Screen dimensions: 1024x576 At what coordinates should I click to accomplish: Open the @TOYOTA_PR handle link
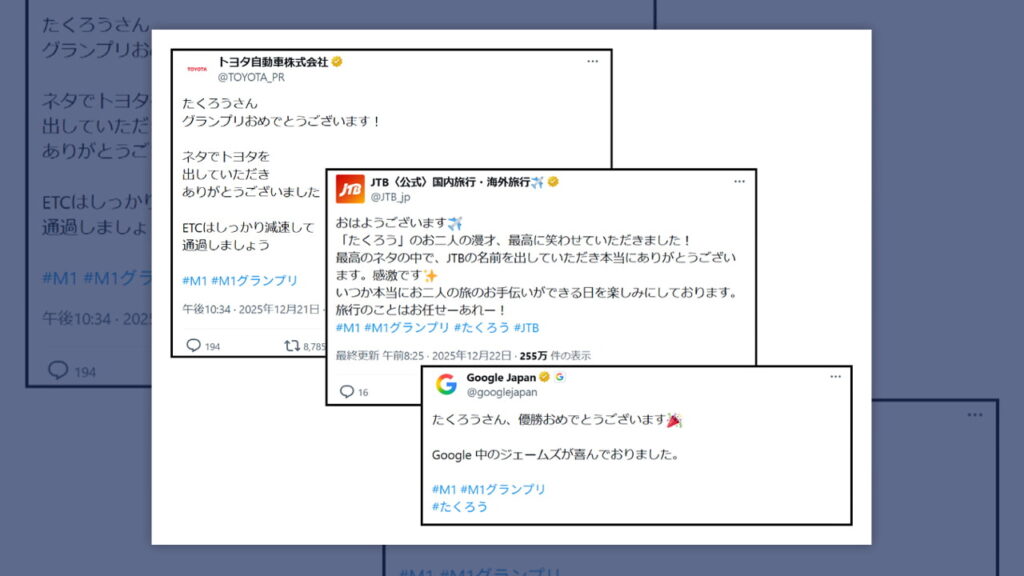pyautogui.click(x=251, y=77)
